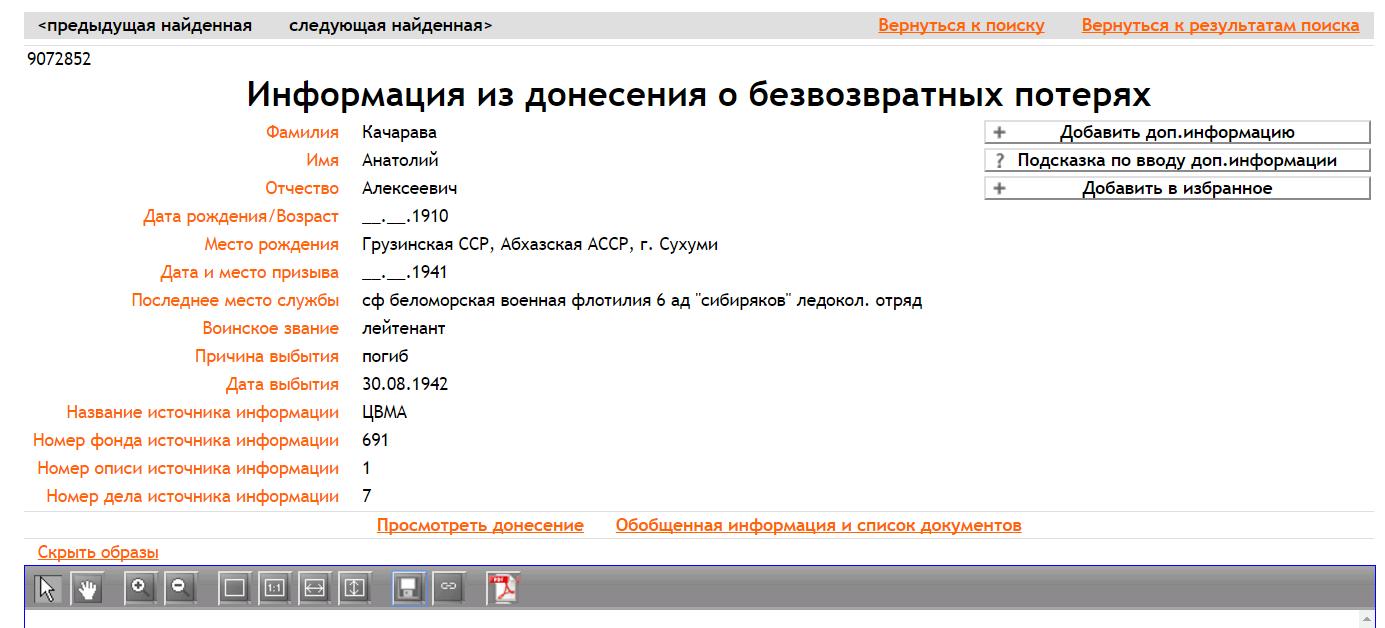Viewport: 1385px width, 628px height.
Task: Open Подсказка по вводу доп.информации
Action: click(x=1177, y=160)
